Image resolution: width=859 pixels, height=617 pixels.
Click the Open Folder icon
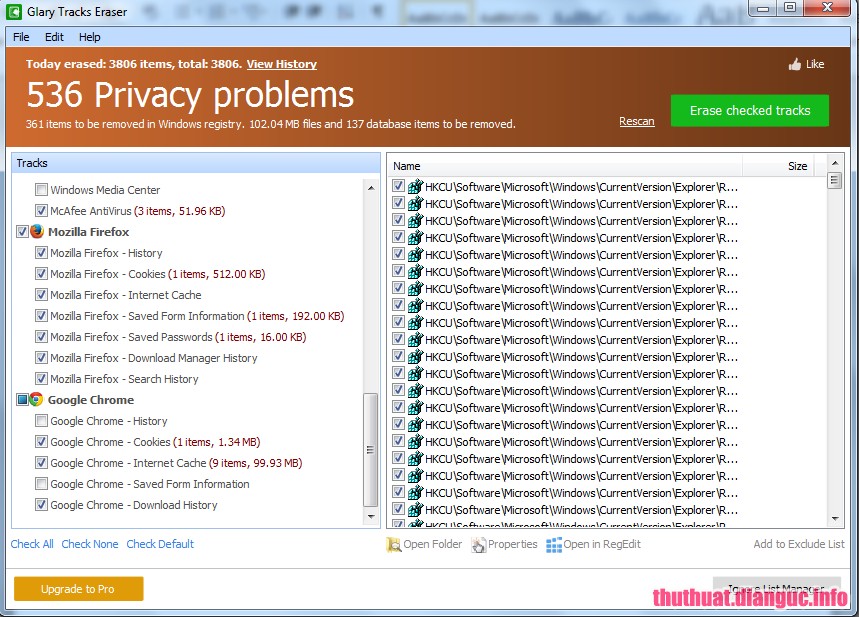tap(393, 545)
